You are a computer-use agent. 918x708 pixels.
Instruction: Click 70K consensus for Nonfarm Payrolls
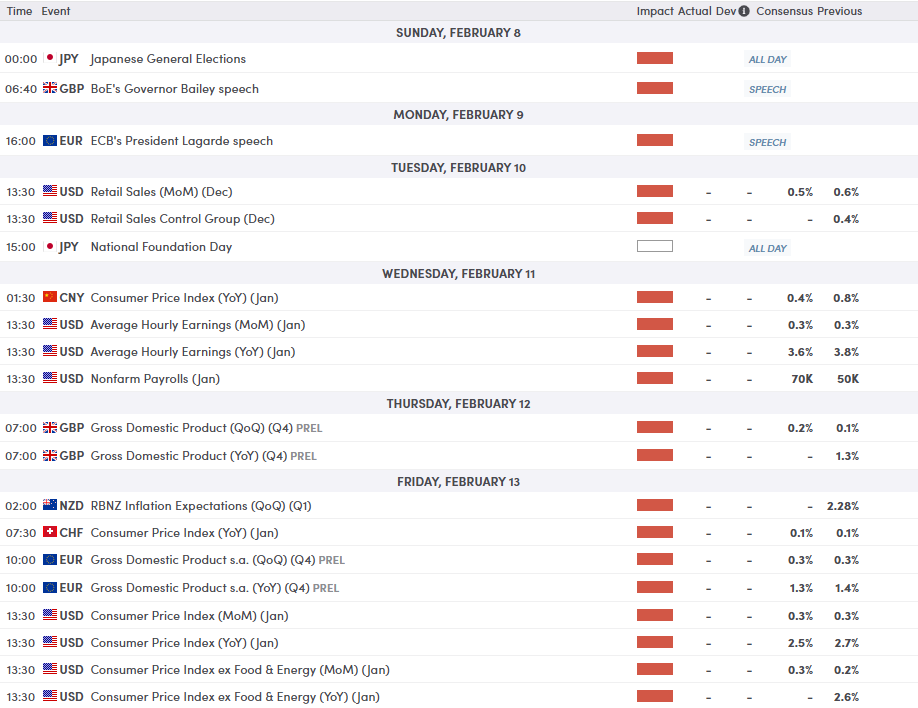point(802,379)
